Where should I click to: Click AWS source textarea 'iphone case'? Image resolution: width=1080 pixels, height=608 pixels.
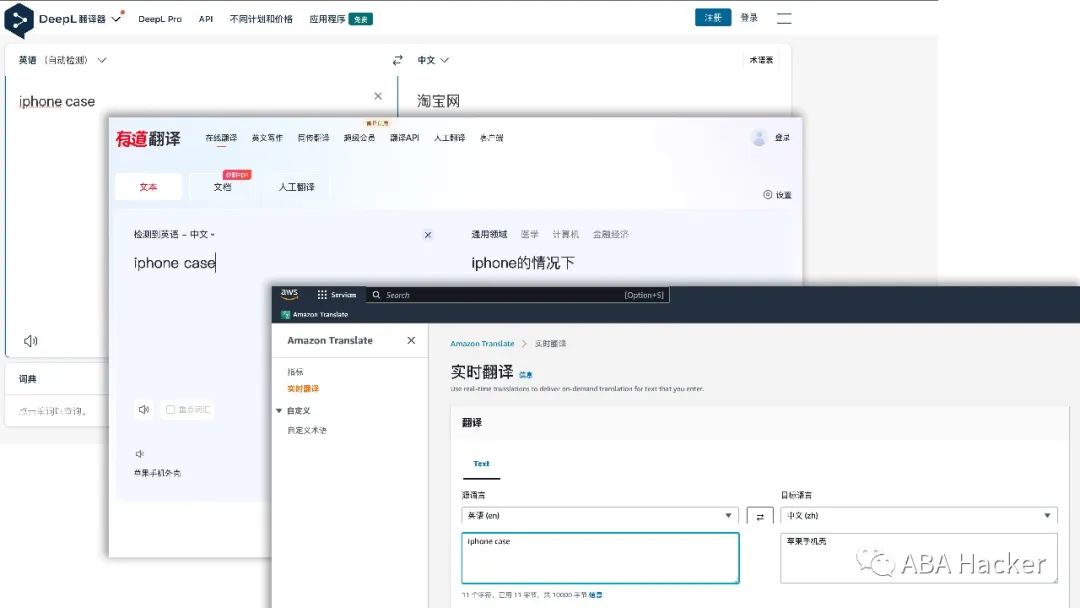(x=600, y=558)
